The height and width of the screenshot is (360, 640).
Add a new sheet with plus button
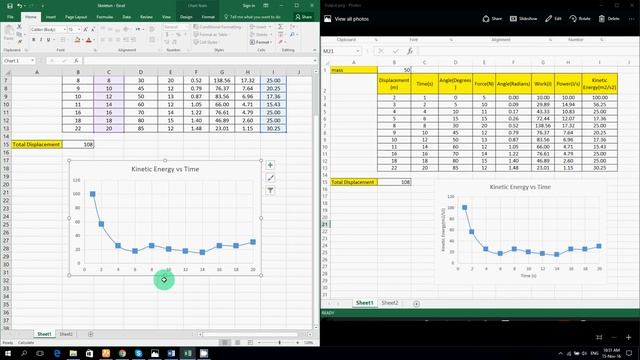point(91,334)
